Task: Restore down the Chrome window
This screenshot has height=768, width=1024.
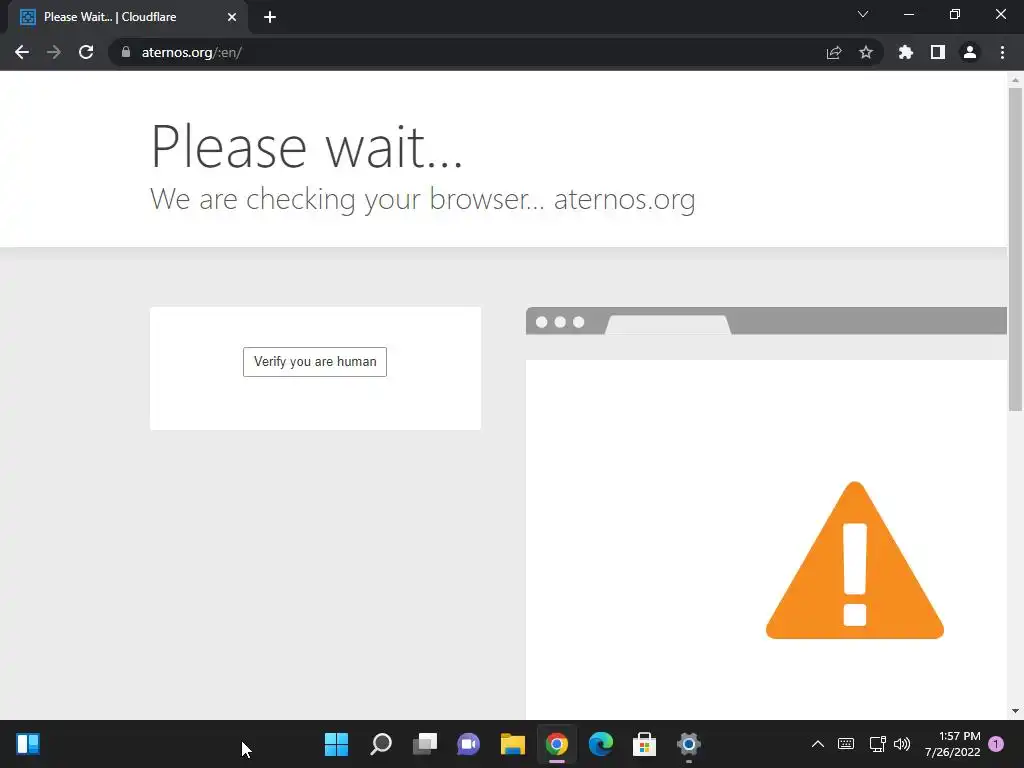Action: click(955, 14)
